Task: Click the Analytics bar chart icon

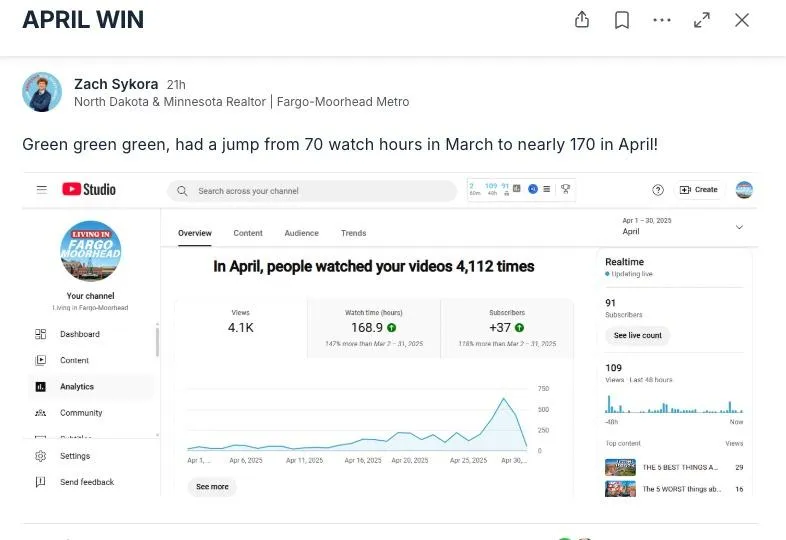Action: pyautogui.click(x=41, y=387)
